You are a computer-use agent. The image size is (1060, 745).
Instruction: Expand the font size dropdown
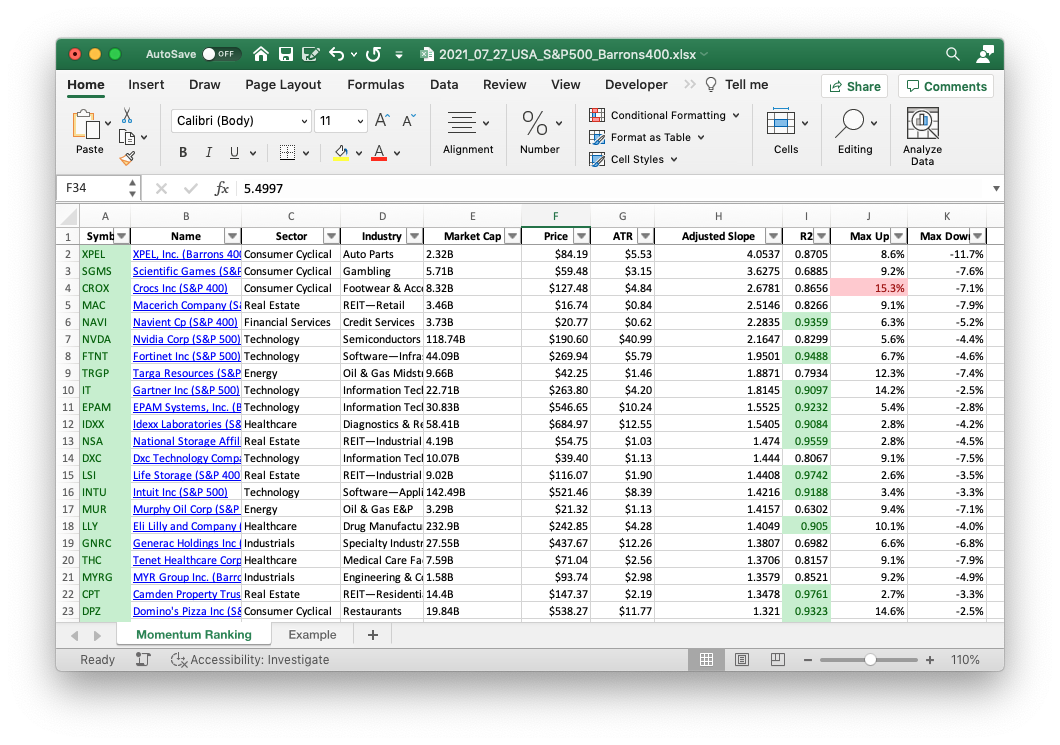click(x=363, y=121)
